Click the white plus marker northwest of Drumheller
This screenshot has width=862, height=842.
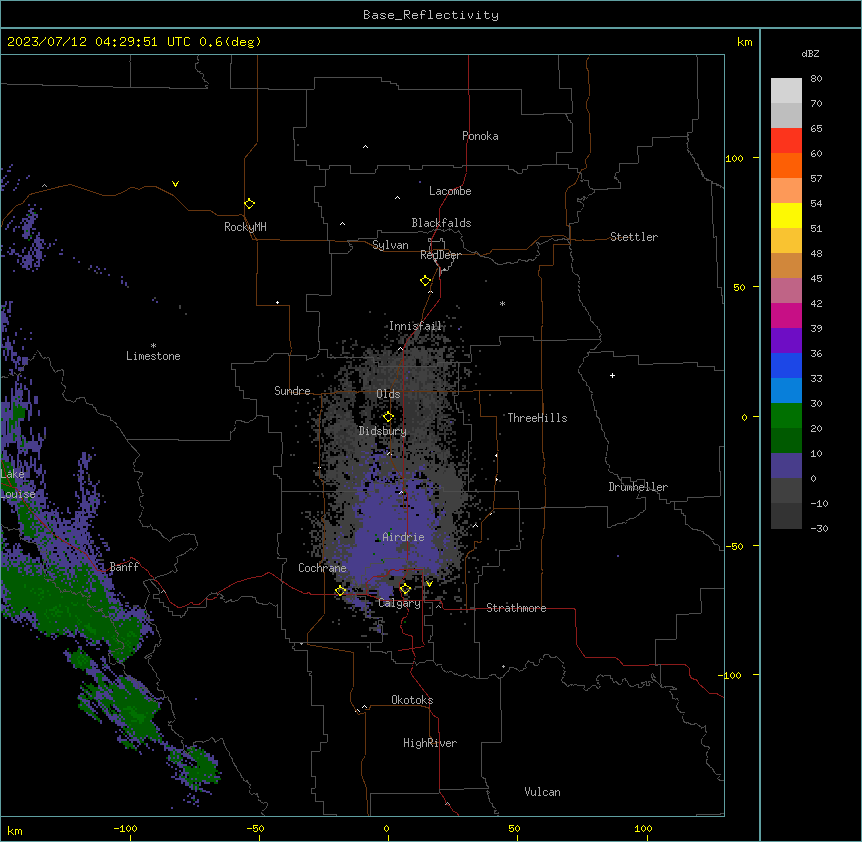[612, 375]
